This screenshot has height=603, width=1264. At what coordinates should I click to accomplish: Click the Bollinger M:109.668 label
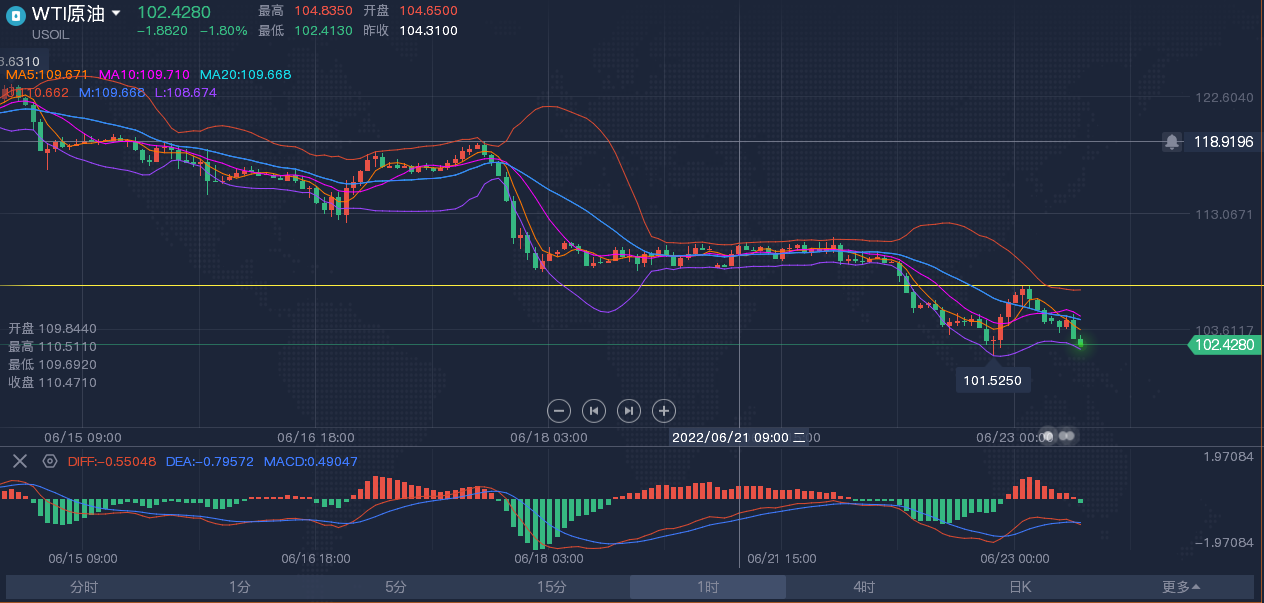[112, 93]
